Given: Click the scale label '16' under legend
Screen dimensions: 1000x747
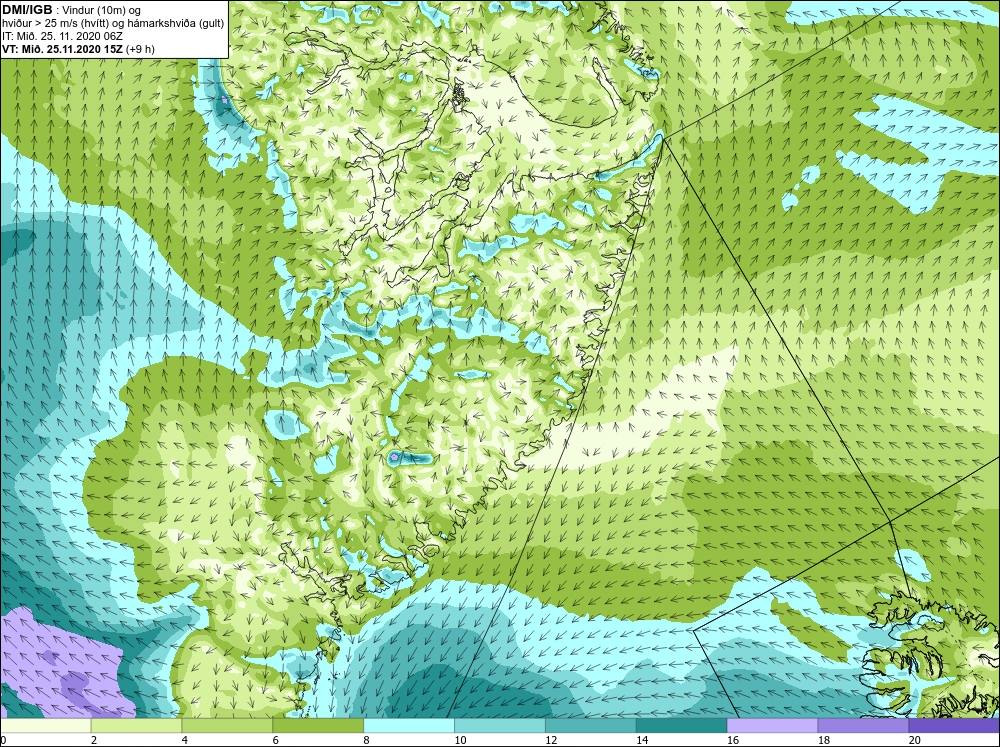Looking at the screenshot, I should (x=732, y=740).
